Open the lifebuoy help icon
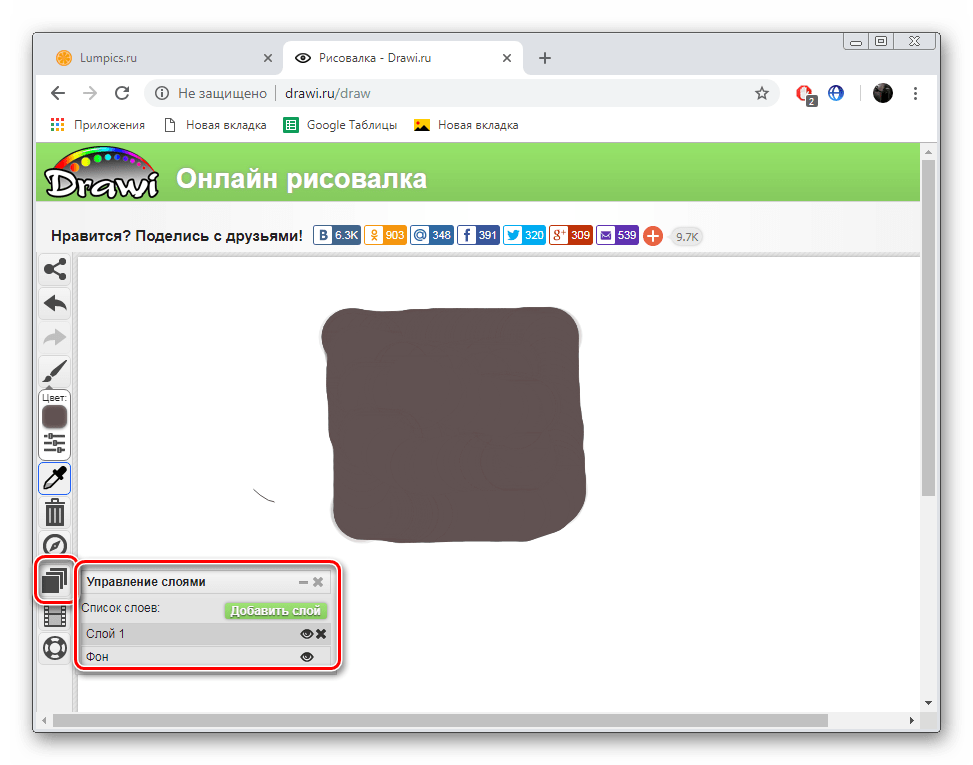Image resolution: width=973 pixels, height=765 pixels. [54, 648]
